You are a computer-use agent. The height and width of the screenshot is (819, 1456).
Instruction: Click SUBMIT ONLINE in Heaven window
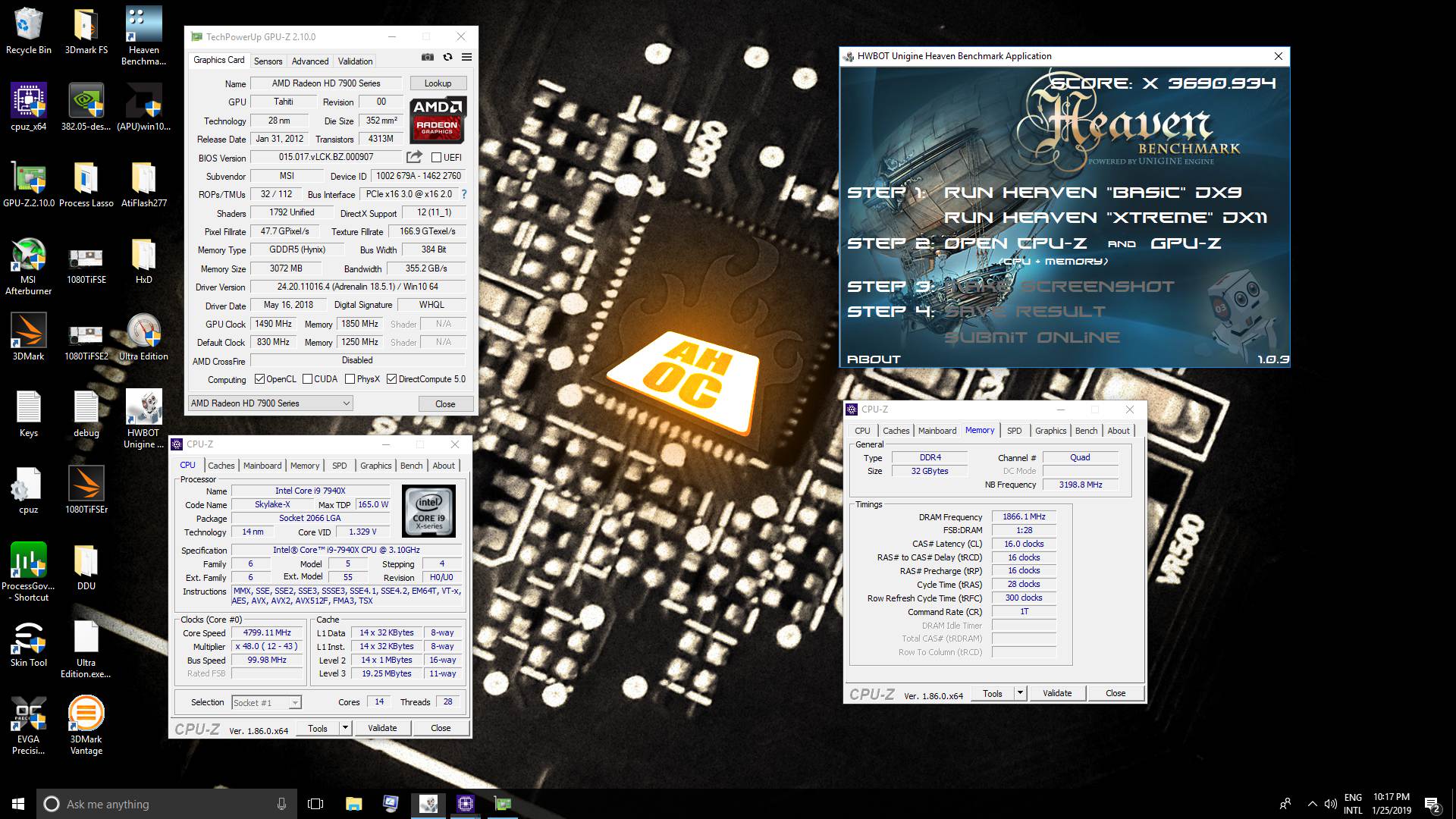click(1032, 337)
